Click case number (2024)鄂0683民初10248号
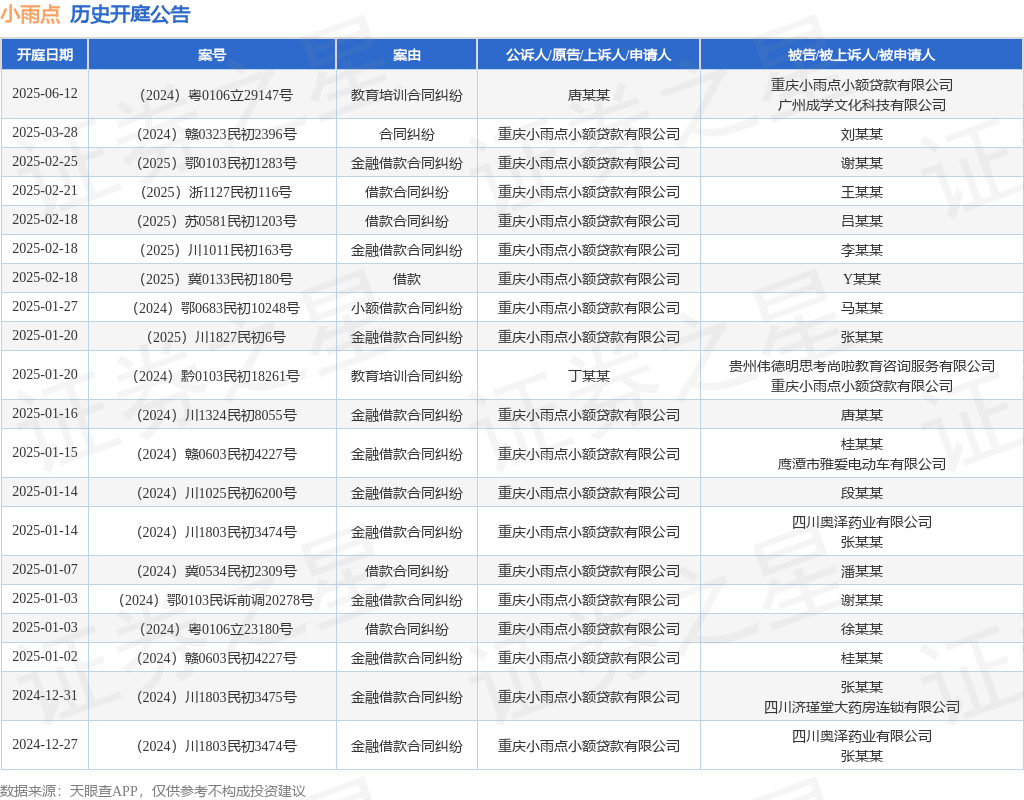 tap(216, 308)
